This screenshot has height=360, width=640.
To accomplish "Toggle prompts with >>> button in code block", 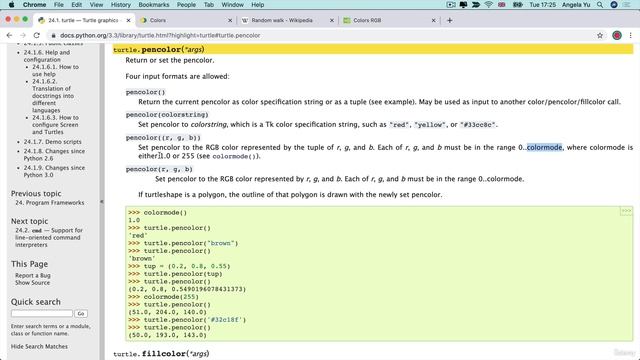I will click(x=626, y=211).
